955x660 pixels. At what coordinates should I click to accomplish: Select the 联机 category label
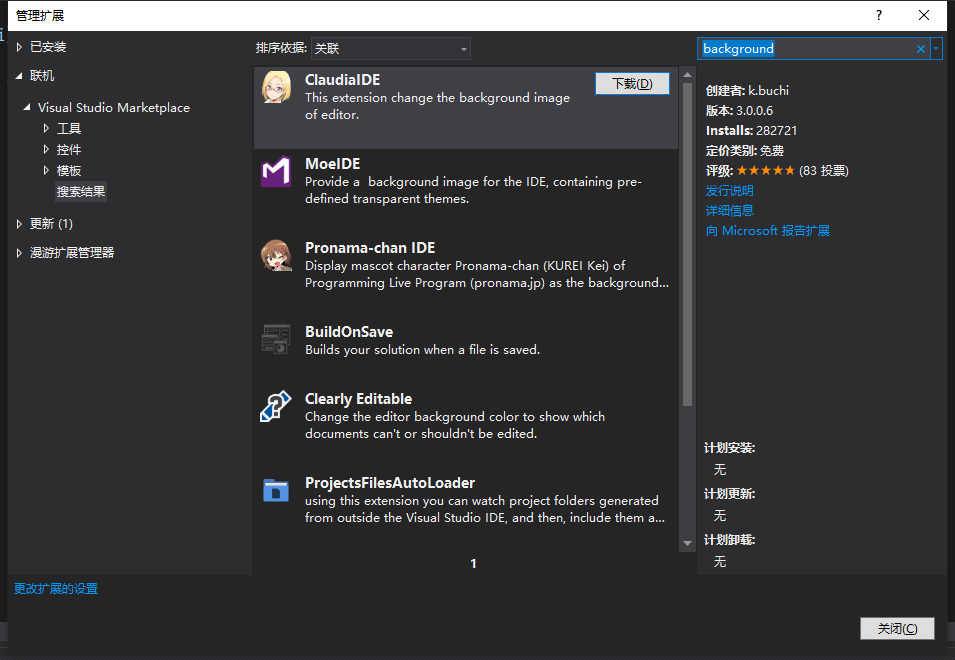tap(42, 75)
